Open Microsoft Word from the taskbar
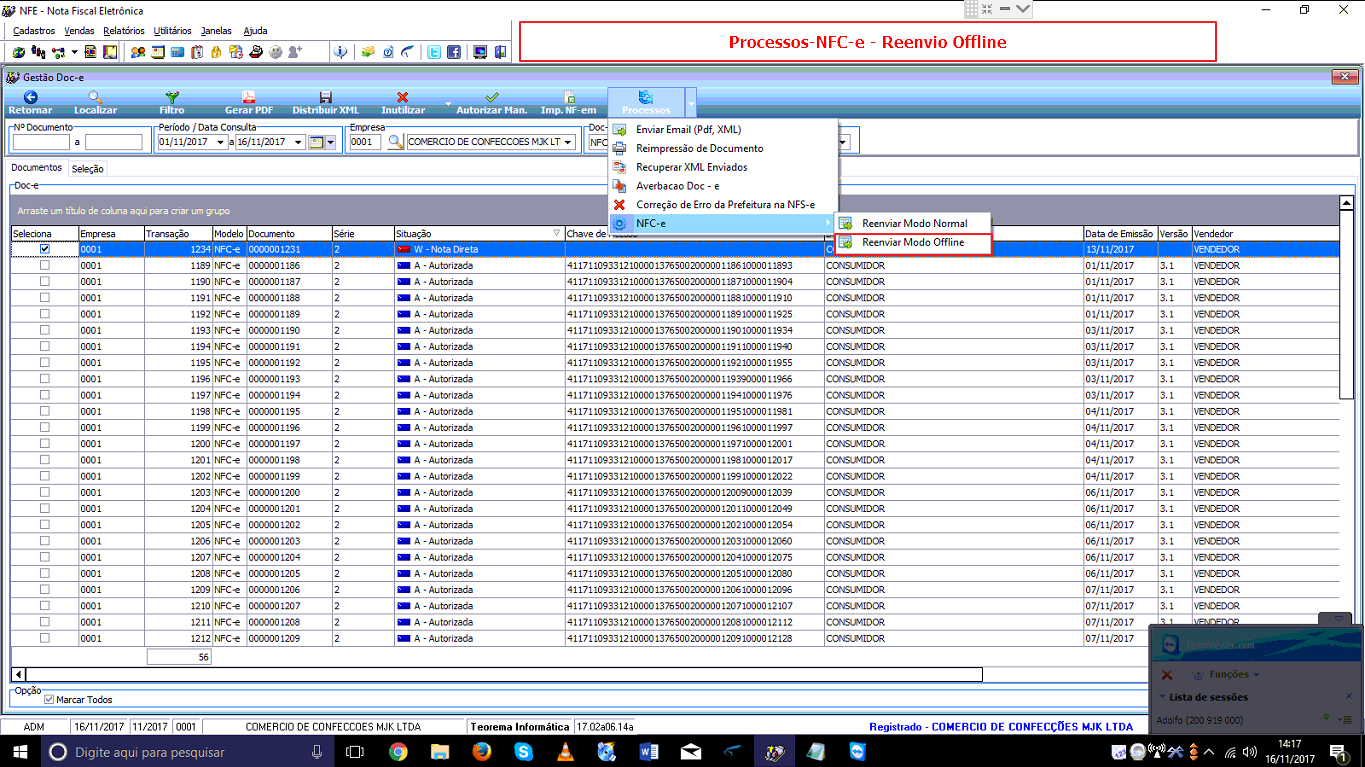This screenshot has height=767, width=1365. pos(648,752)
